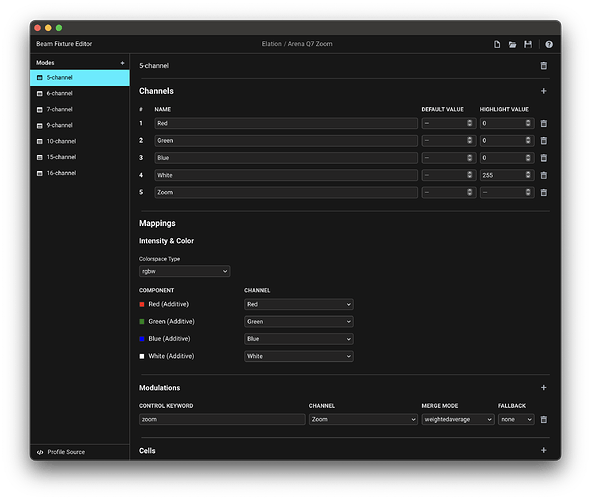Open the Colorspace Type rgbw dropdown

(184, 271)
